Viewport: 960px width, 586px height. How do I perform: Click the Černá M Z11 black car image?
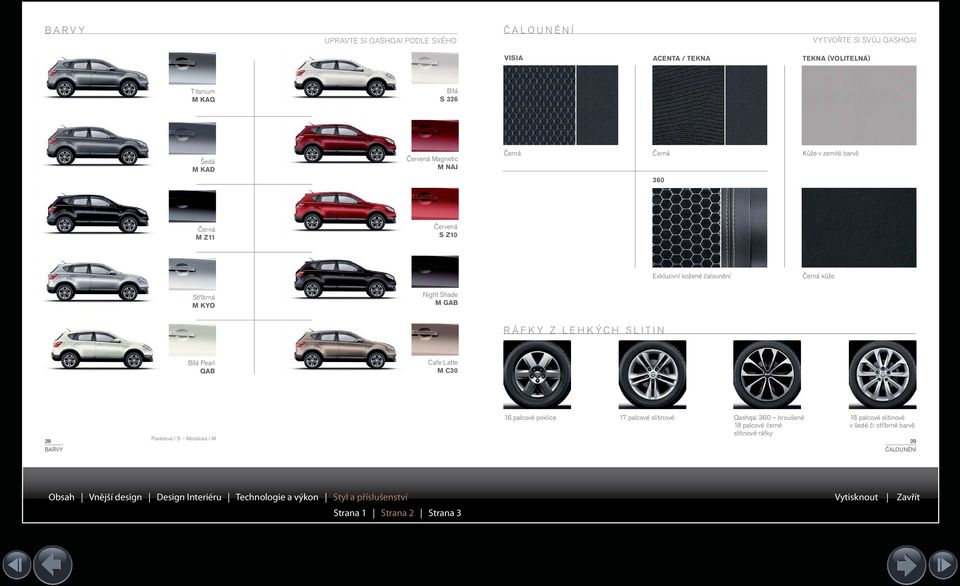point(97,214)
